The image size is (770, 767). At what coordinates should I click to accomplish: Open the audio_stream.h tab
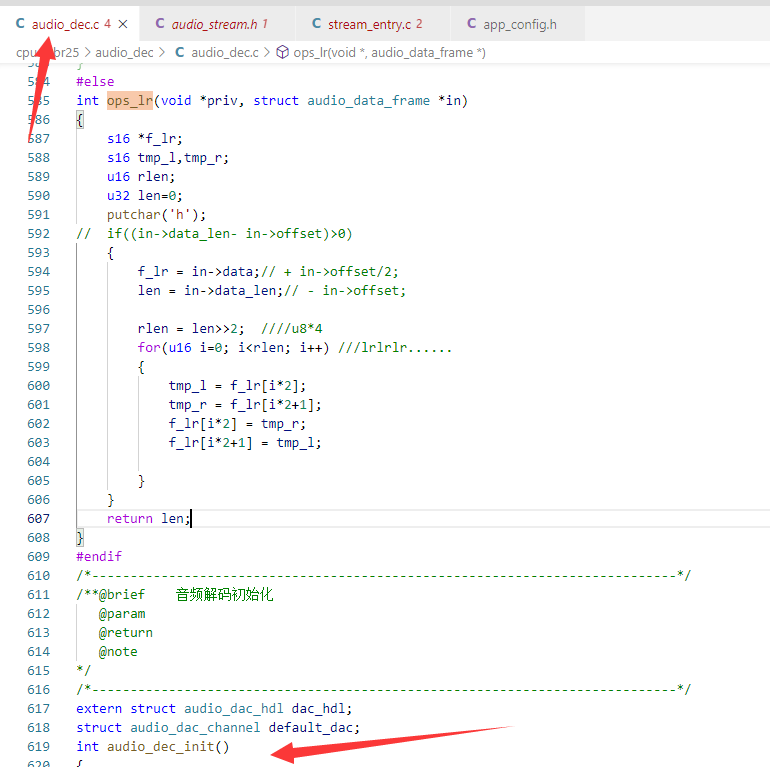tap(215, 24)
